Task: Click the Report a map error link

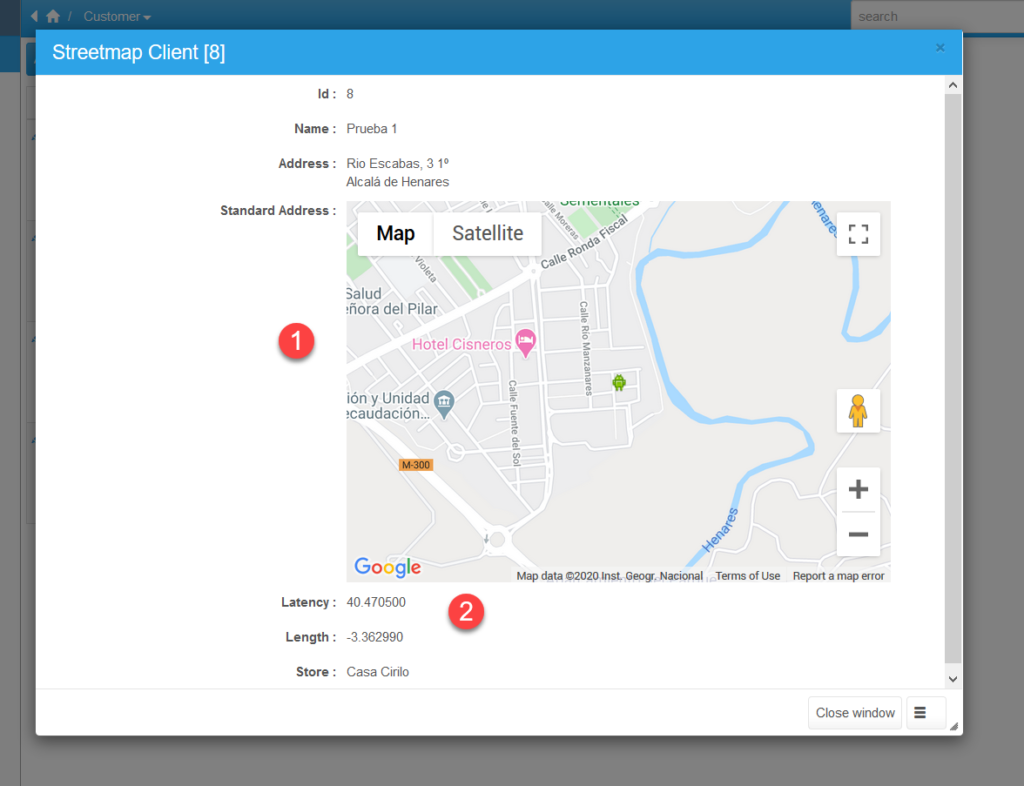Action: click(x=837, y=575)
